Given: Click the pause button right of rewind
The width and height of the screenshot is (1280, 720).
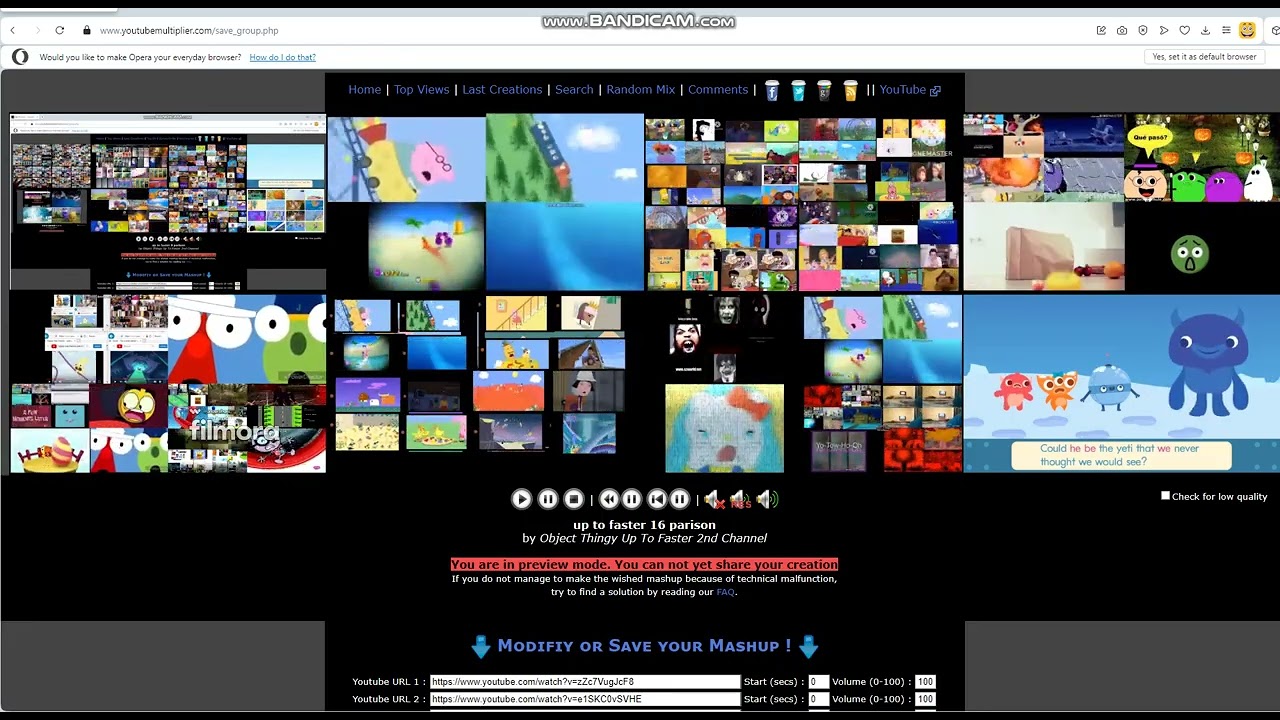Looking at the screenshot, I should (632, 499).
